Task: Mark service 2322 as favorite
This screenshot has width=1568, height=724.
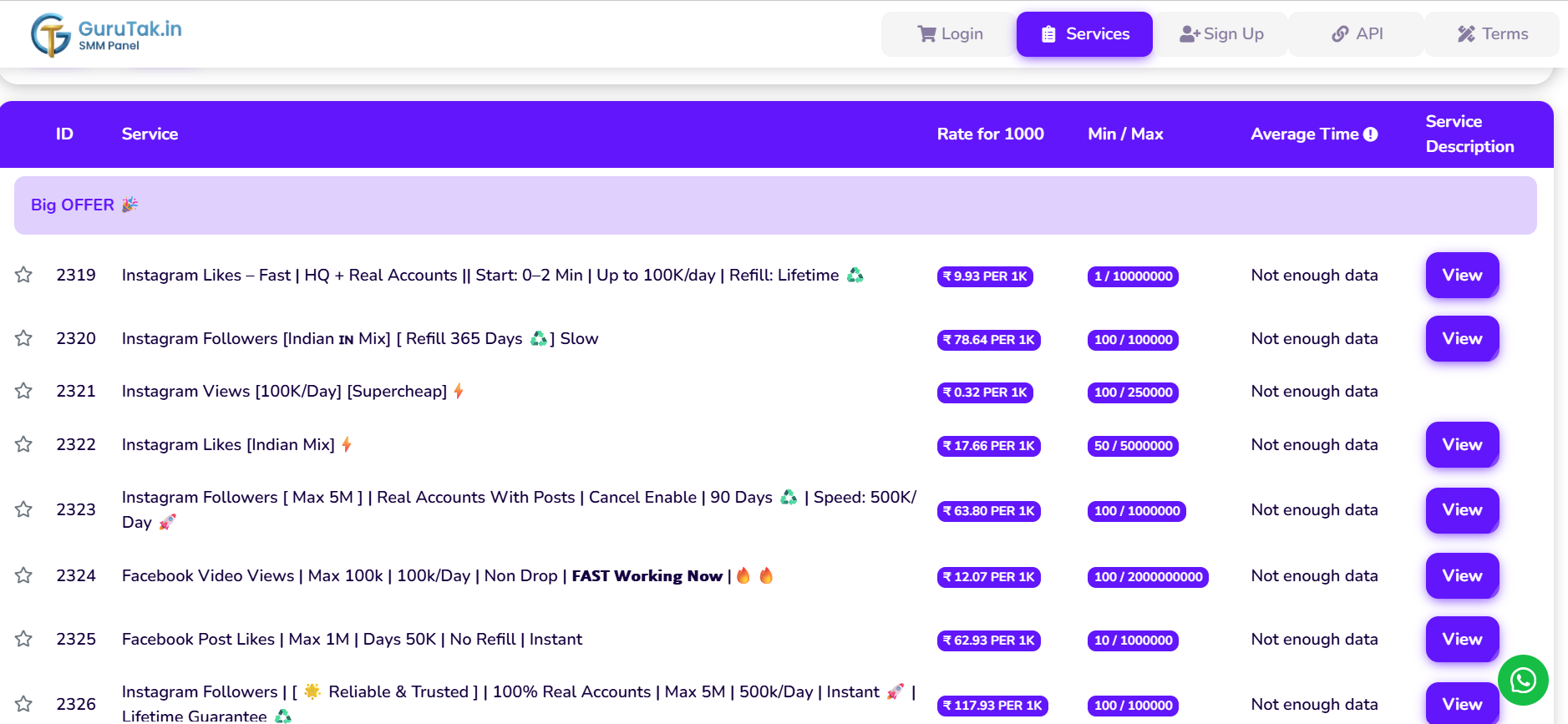Action: tap(23, 444)
